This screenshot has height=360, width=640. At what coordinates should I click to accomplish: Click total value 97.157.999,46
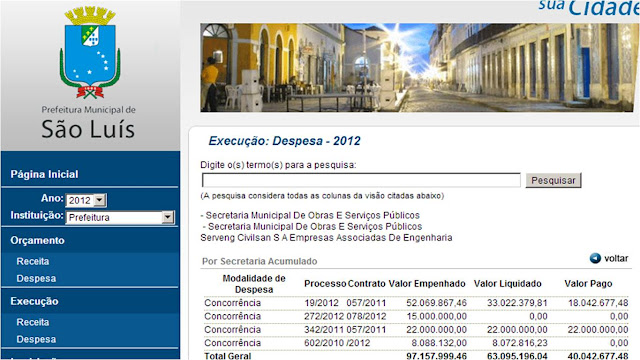pyautogui.click(x=436, y=356)
